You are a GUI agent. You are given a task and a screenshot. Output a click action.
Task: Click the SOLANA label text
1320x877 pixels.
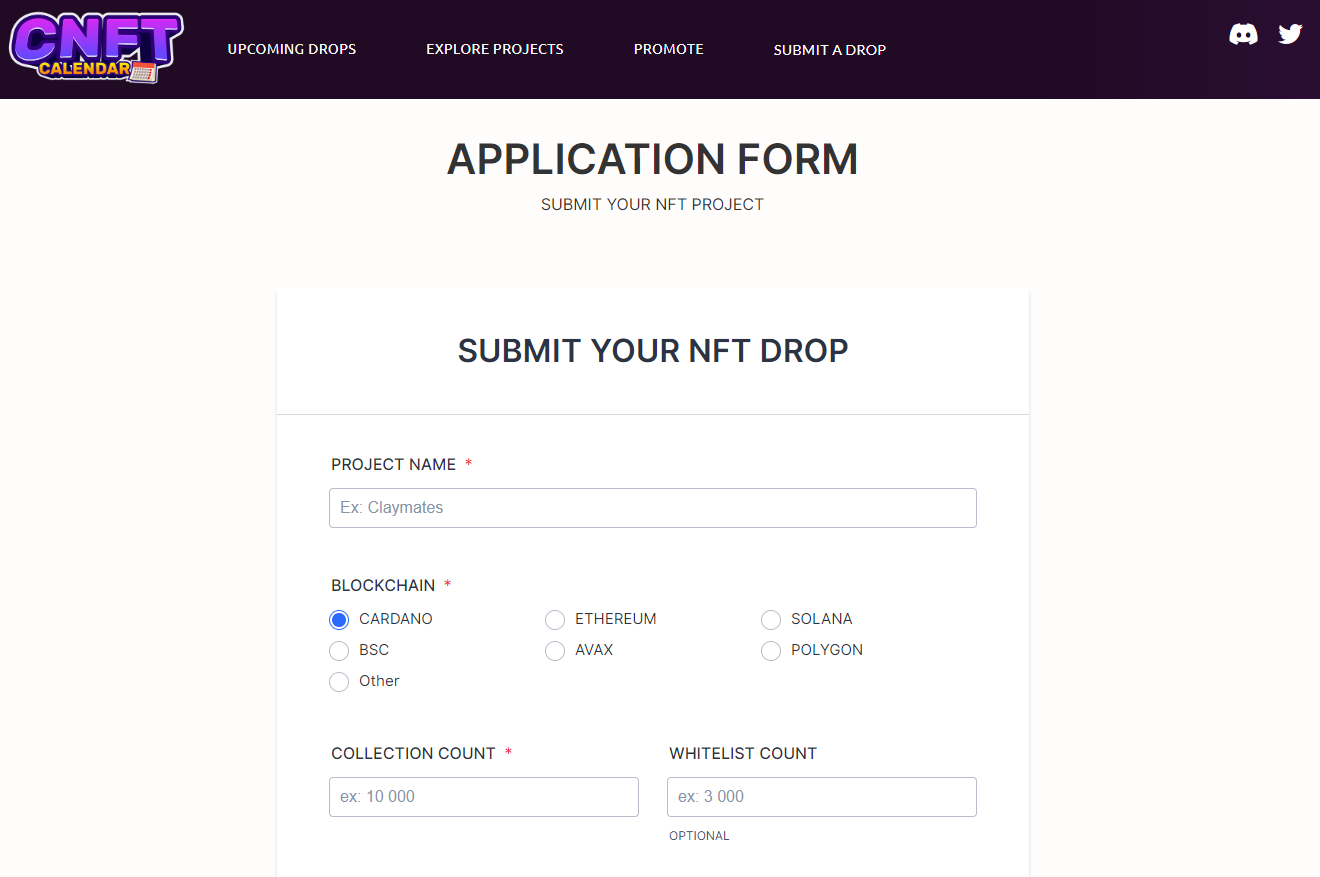pyautogui.click(x=822, y=619)
